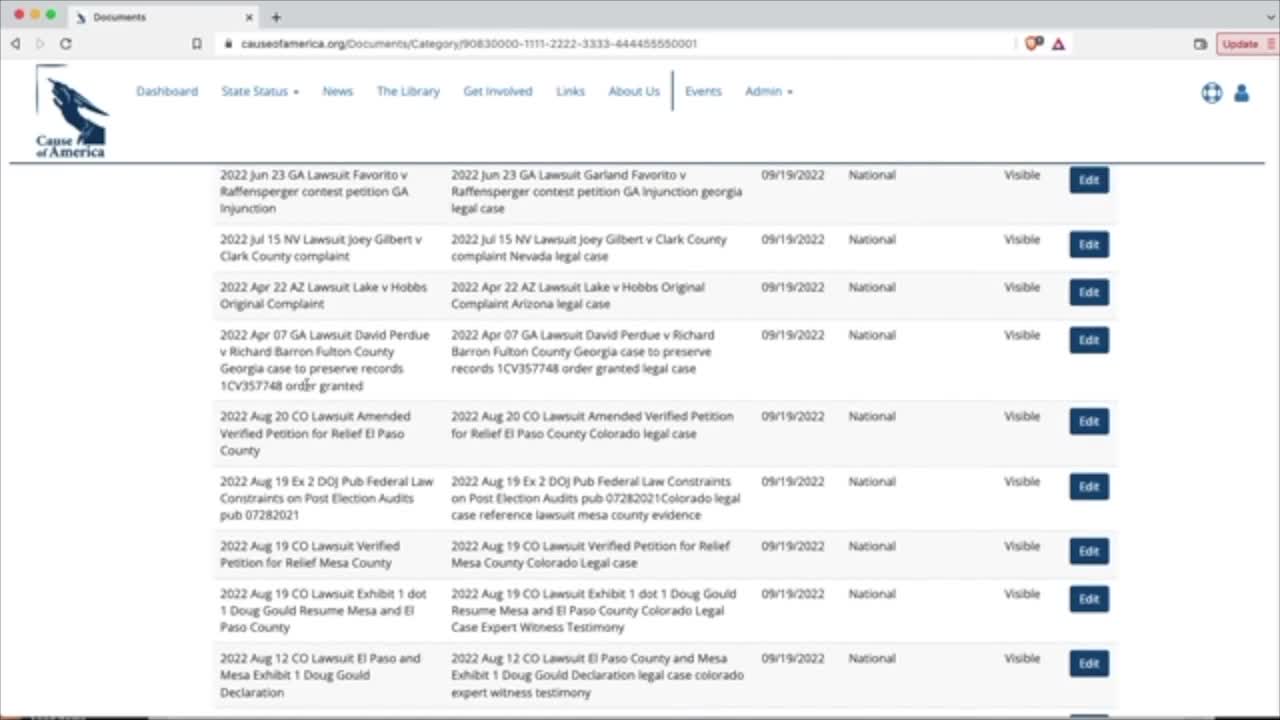Edit the Joey Gilbert v Clark County row

pos(1089,244)
